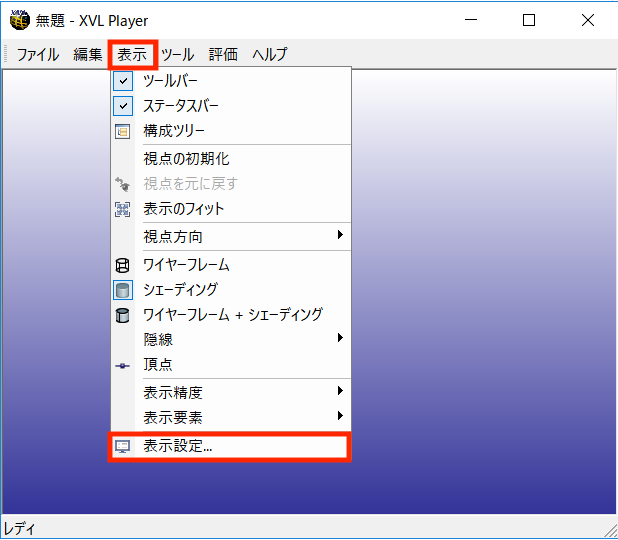Image resolution: width=618 pixels, height=540 pixels.
Task: Open 視点方向 menu entry
Action: (x=231, y=236)
